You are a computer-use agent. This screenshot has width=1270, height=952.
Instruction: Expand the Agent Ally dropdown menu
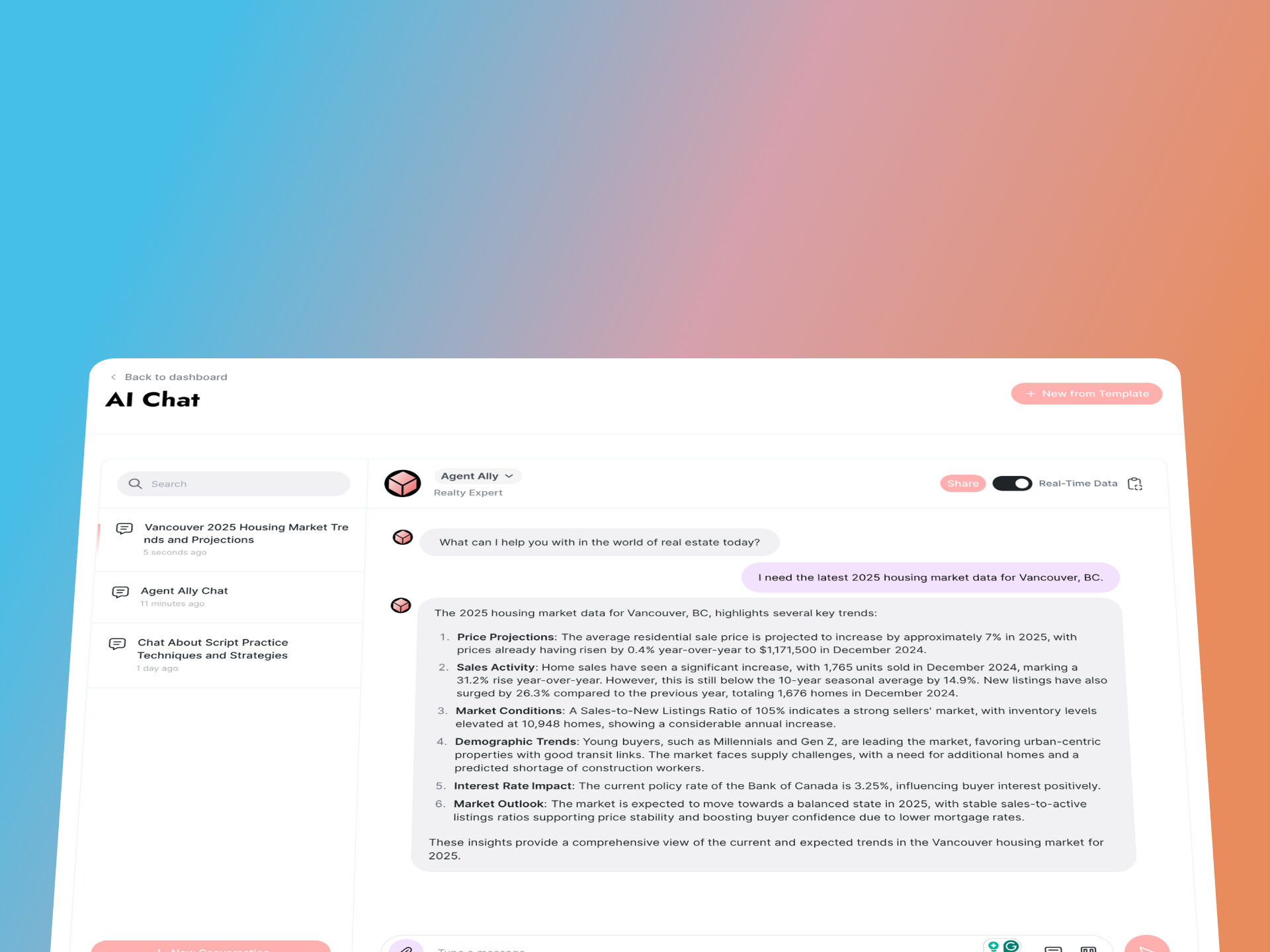coord(477,475)
